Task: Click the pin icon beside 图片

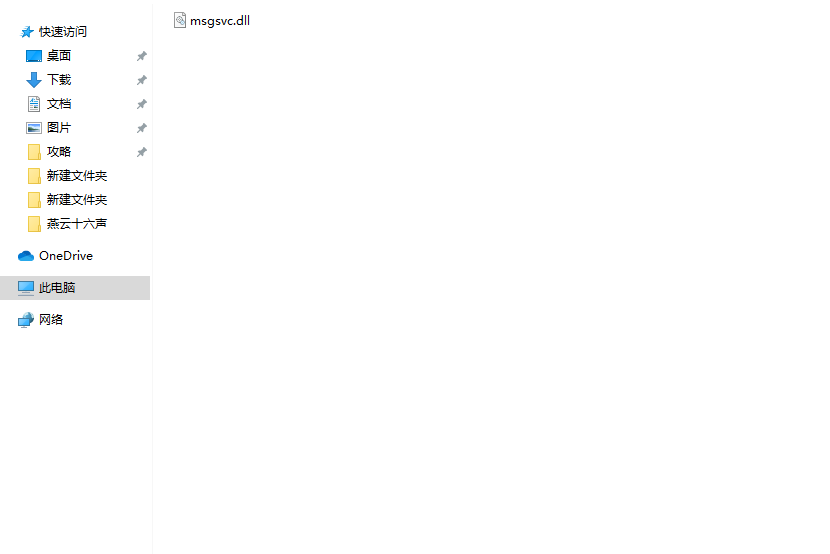Action: [141, 128]
